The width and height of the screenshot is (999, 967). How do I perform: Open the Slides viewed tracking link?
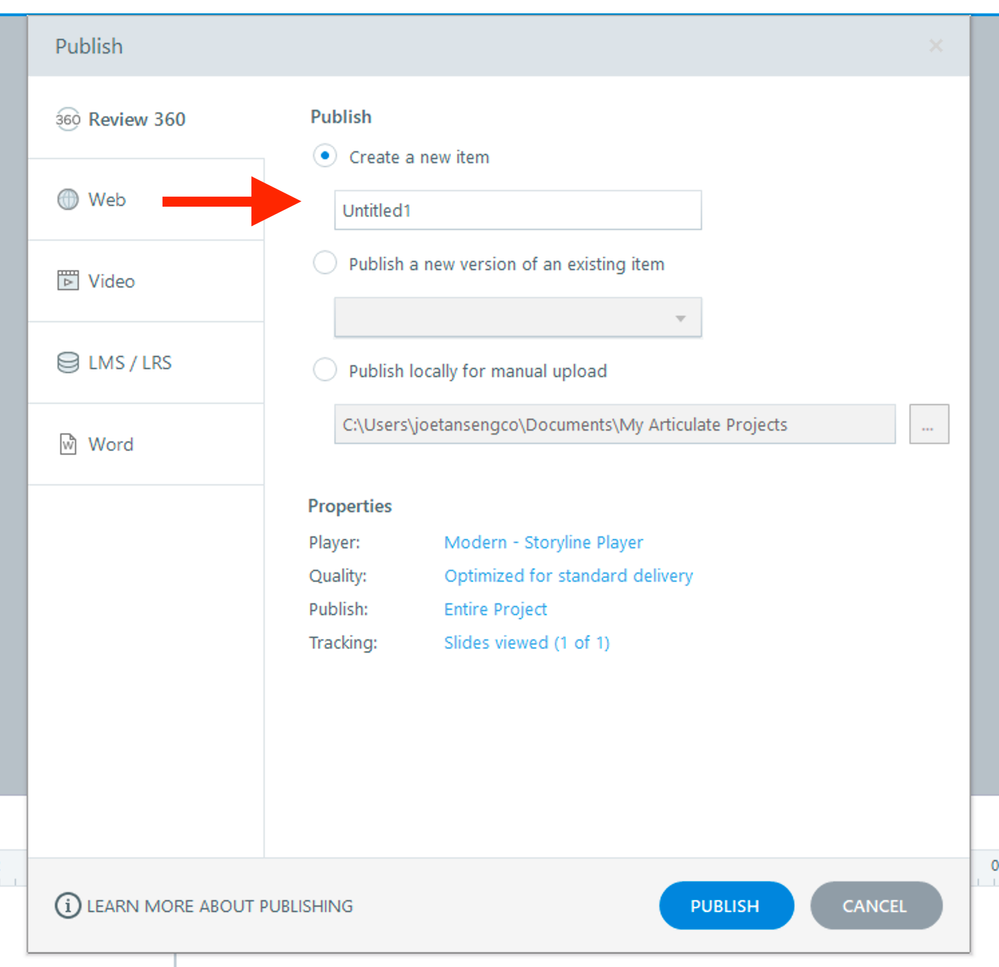[x=526, y=643]
